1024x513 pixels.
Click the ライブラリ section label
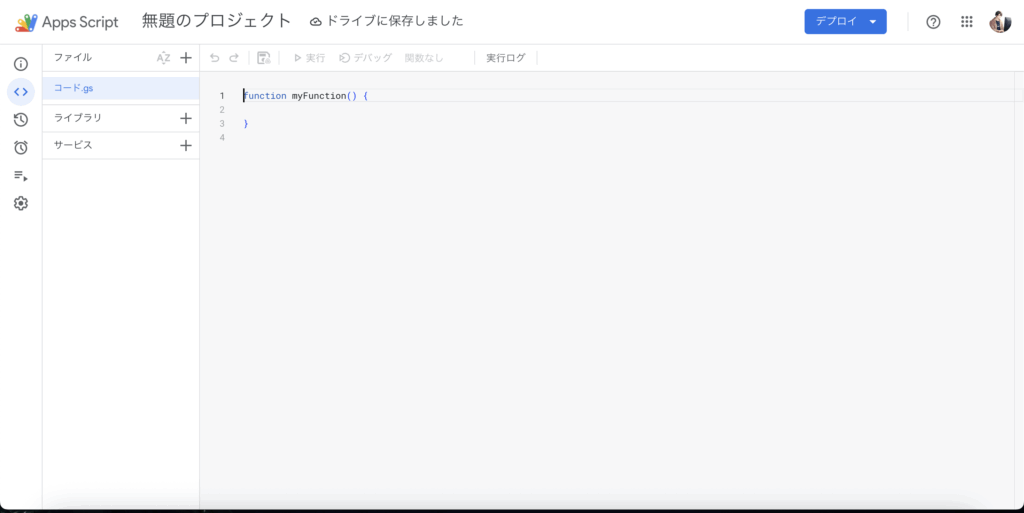tap(78, 118)
